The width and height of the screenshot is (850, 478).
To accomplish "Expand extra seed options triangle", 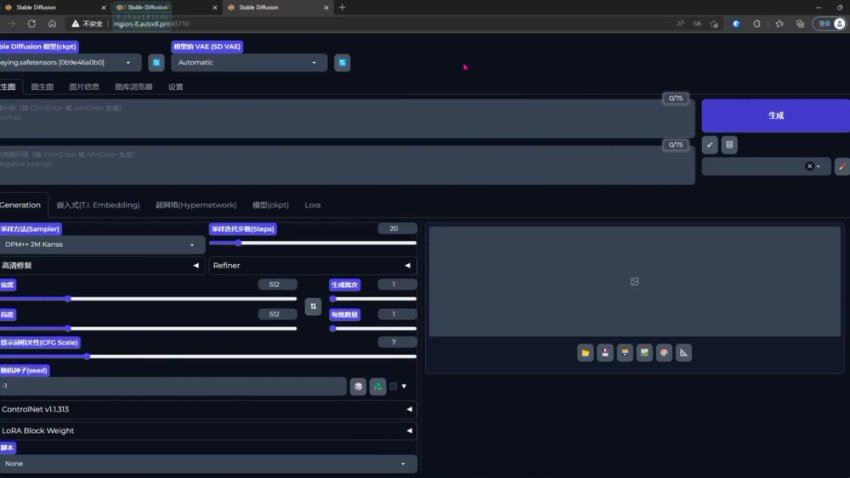I will [404, 386].
